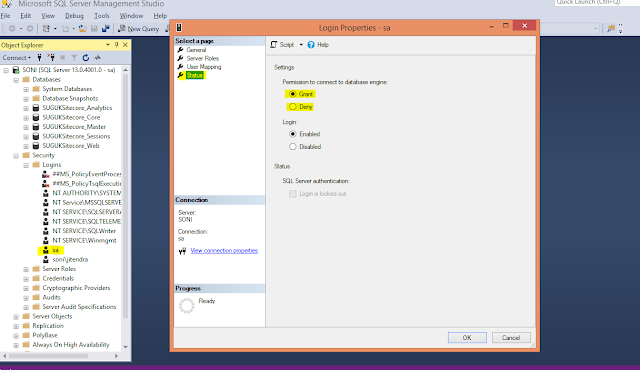Open the Help menu in menu bar
The height and width of the screenshot is (370, 640).
tap(160, 16)
